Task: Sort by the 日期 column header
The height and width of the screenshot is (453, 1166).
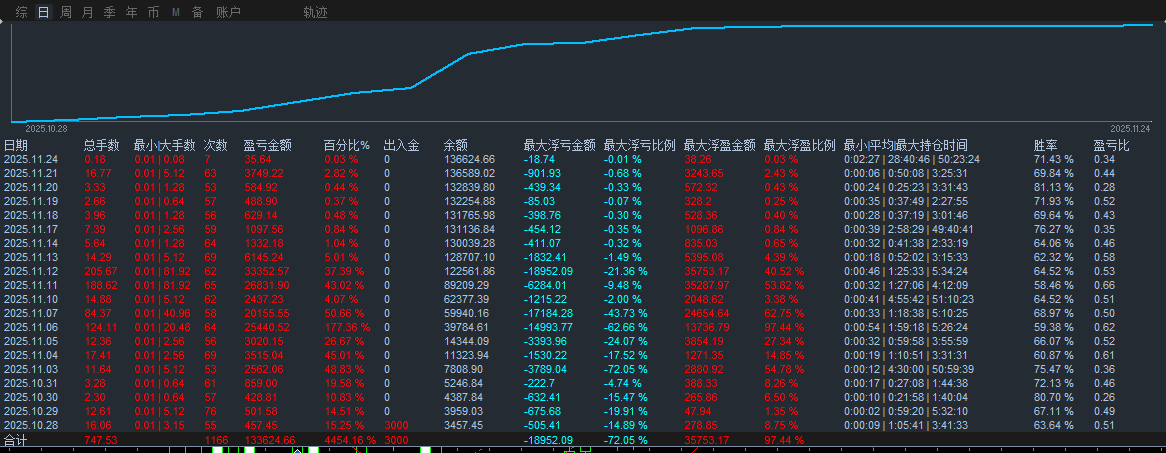Action: [x=16, y=146]
